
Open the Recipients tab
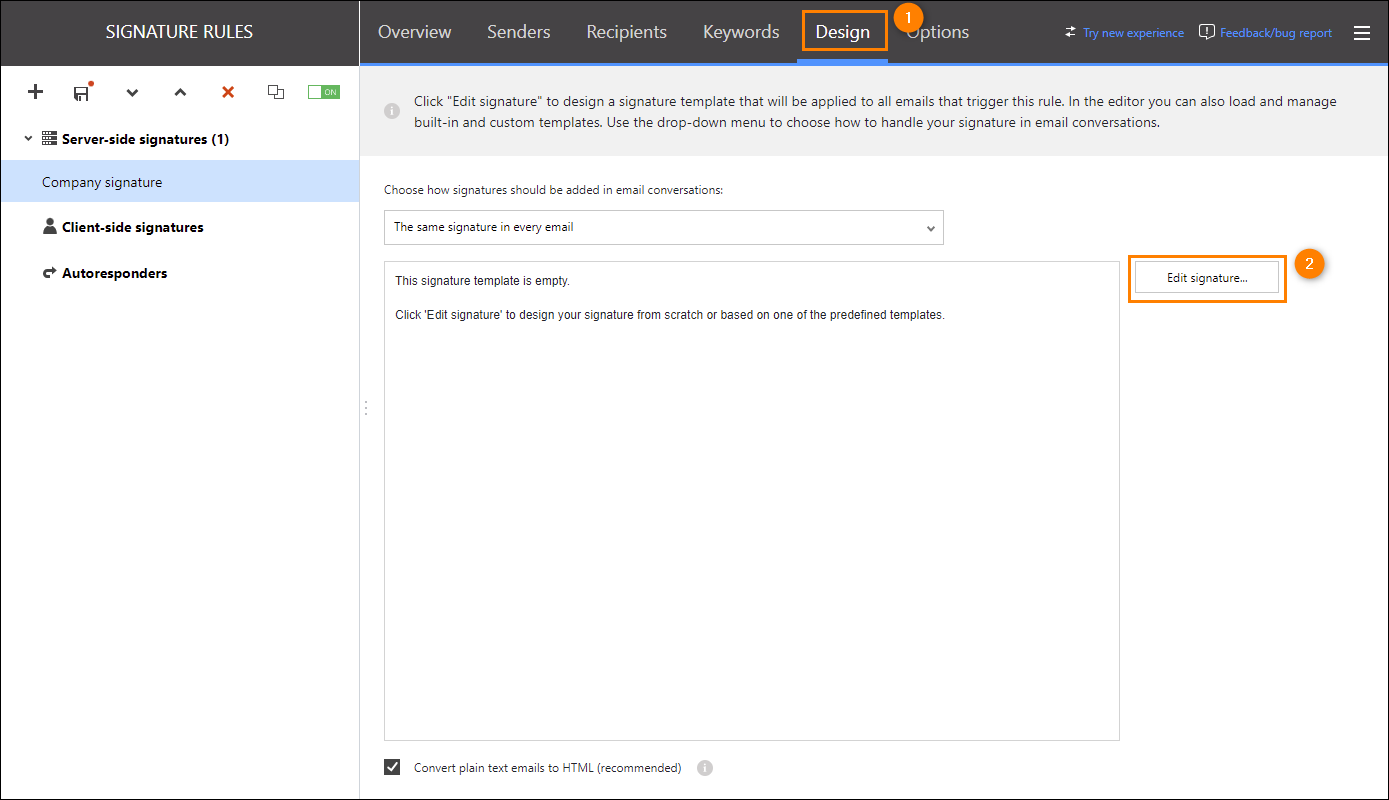coord(626,31)
